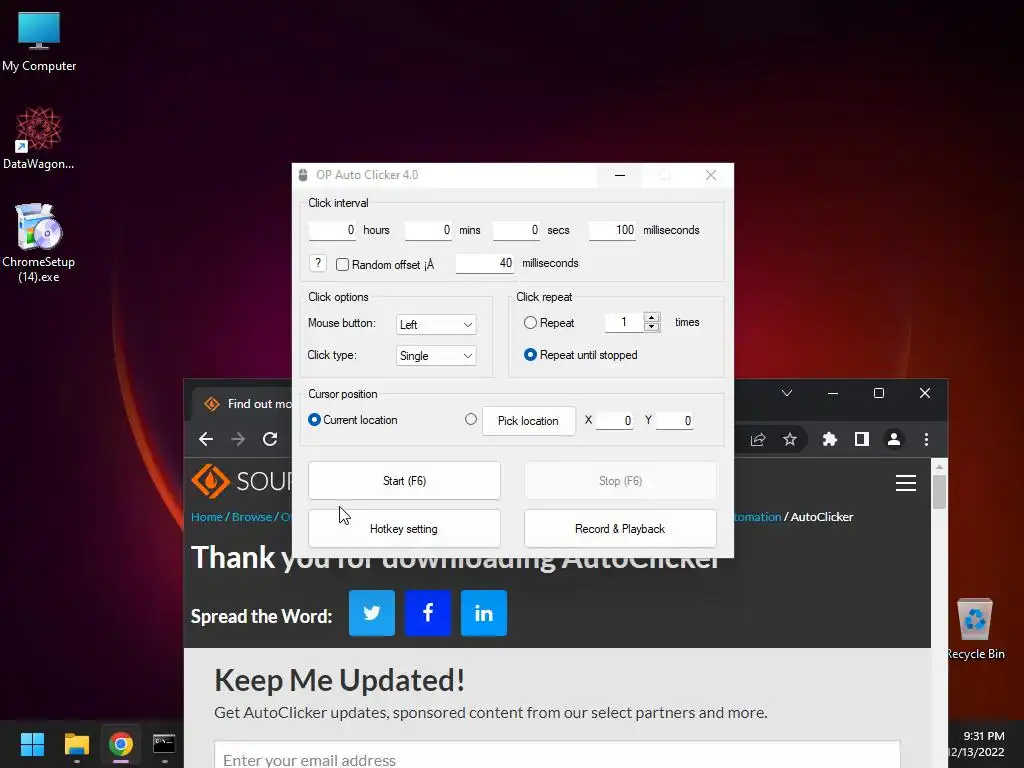Screen dimensions: 1024x768
Task: Click the secs interval field
Action: (x=516, y=230)
